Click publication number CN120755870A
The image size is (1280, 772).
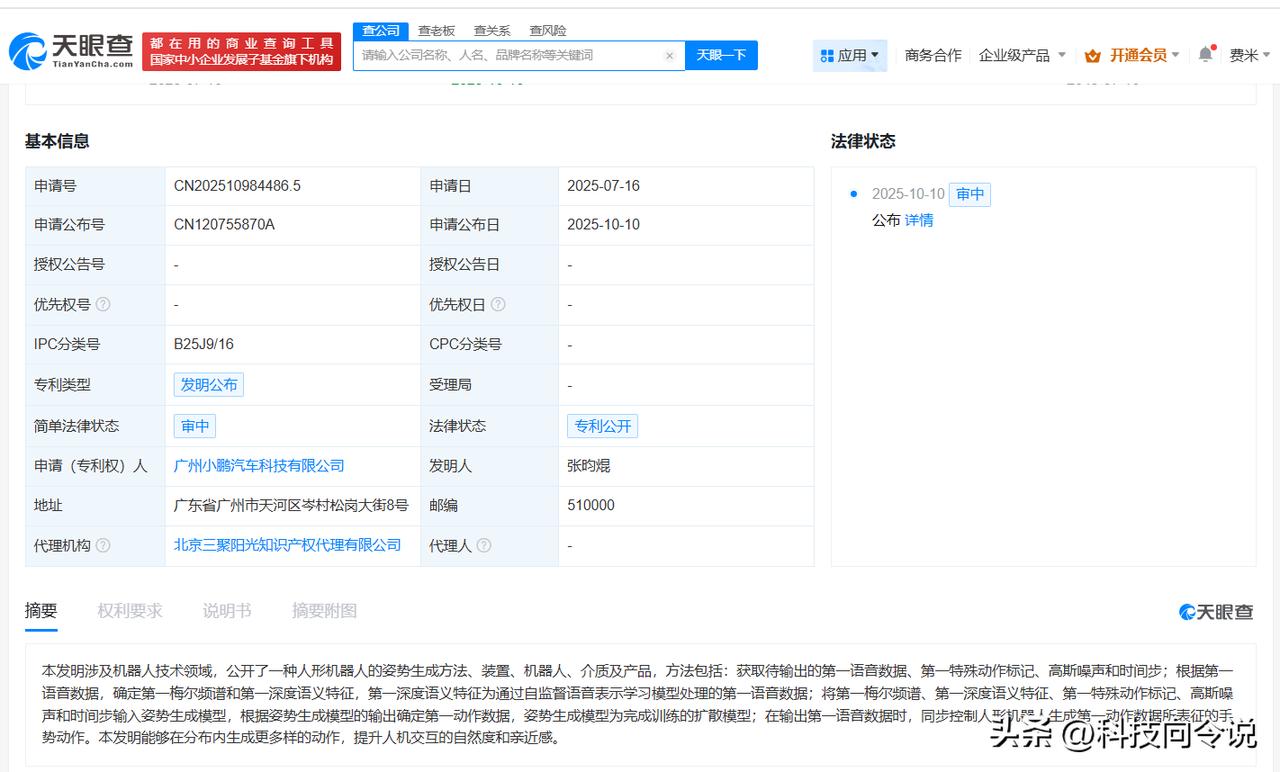pyautogui.click(x=224, y=224)
